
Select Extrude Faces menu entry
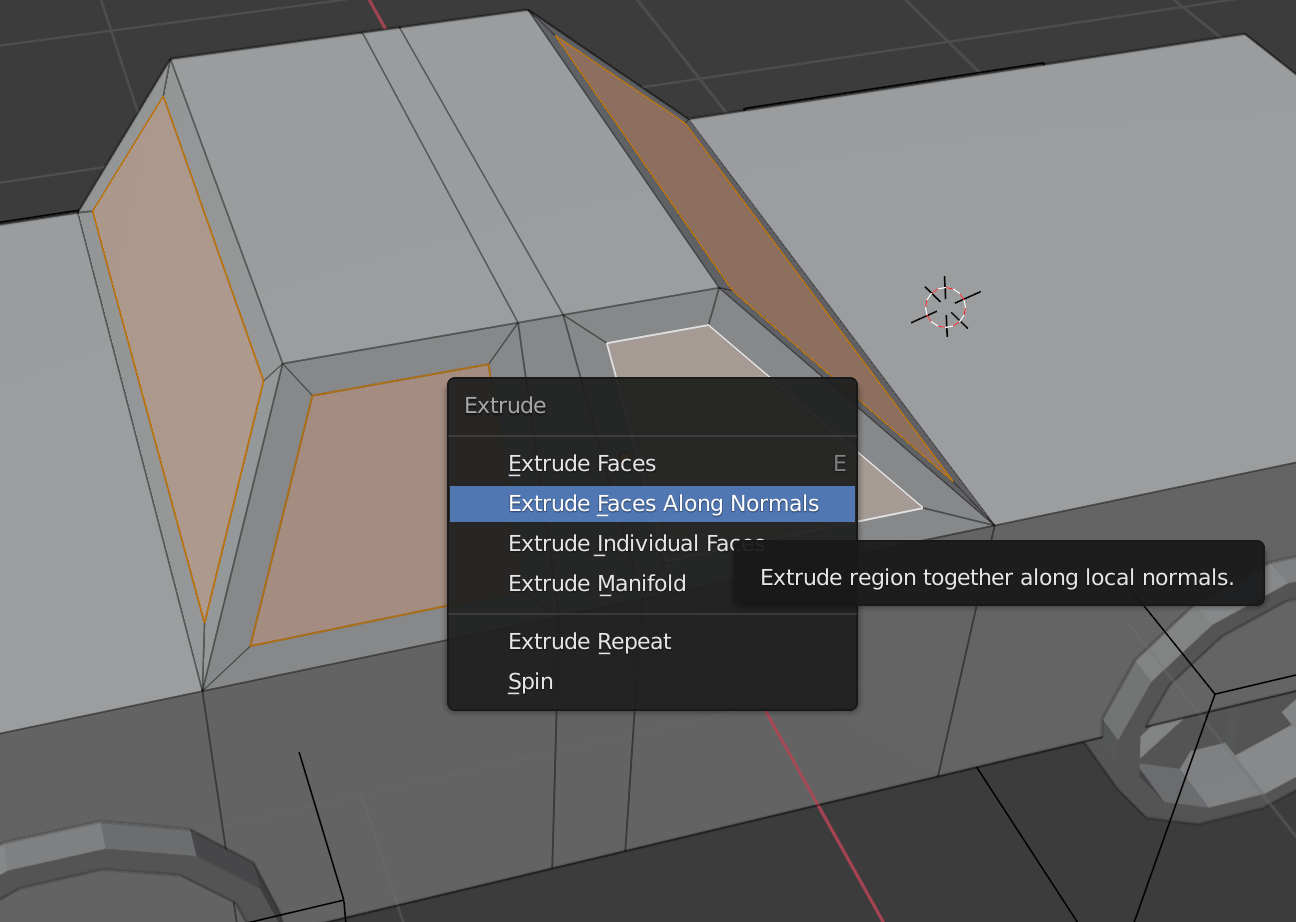[x=652, y=463]
